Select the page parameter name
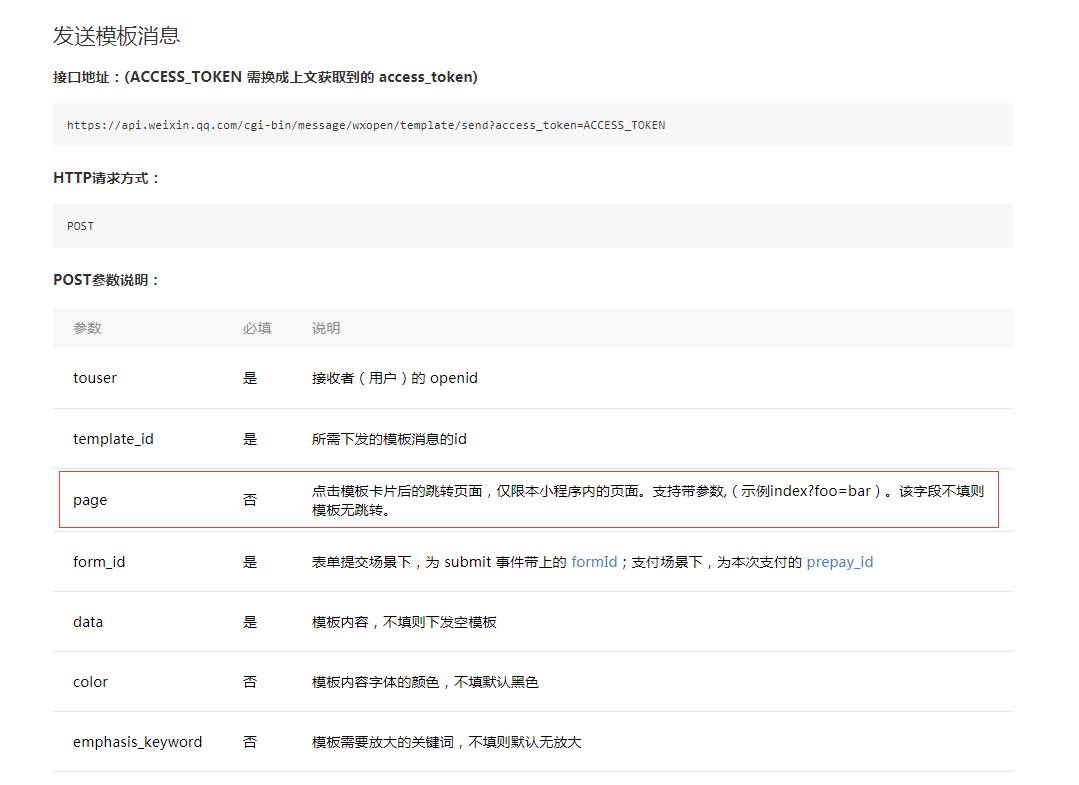This screenshot has height=785, width=1079. [x=90, y=500]
